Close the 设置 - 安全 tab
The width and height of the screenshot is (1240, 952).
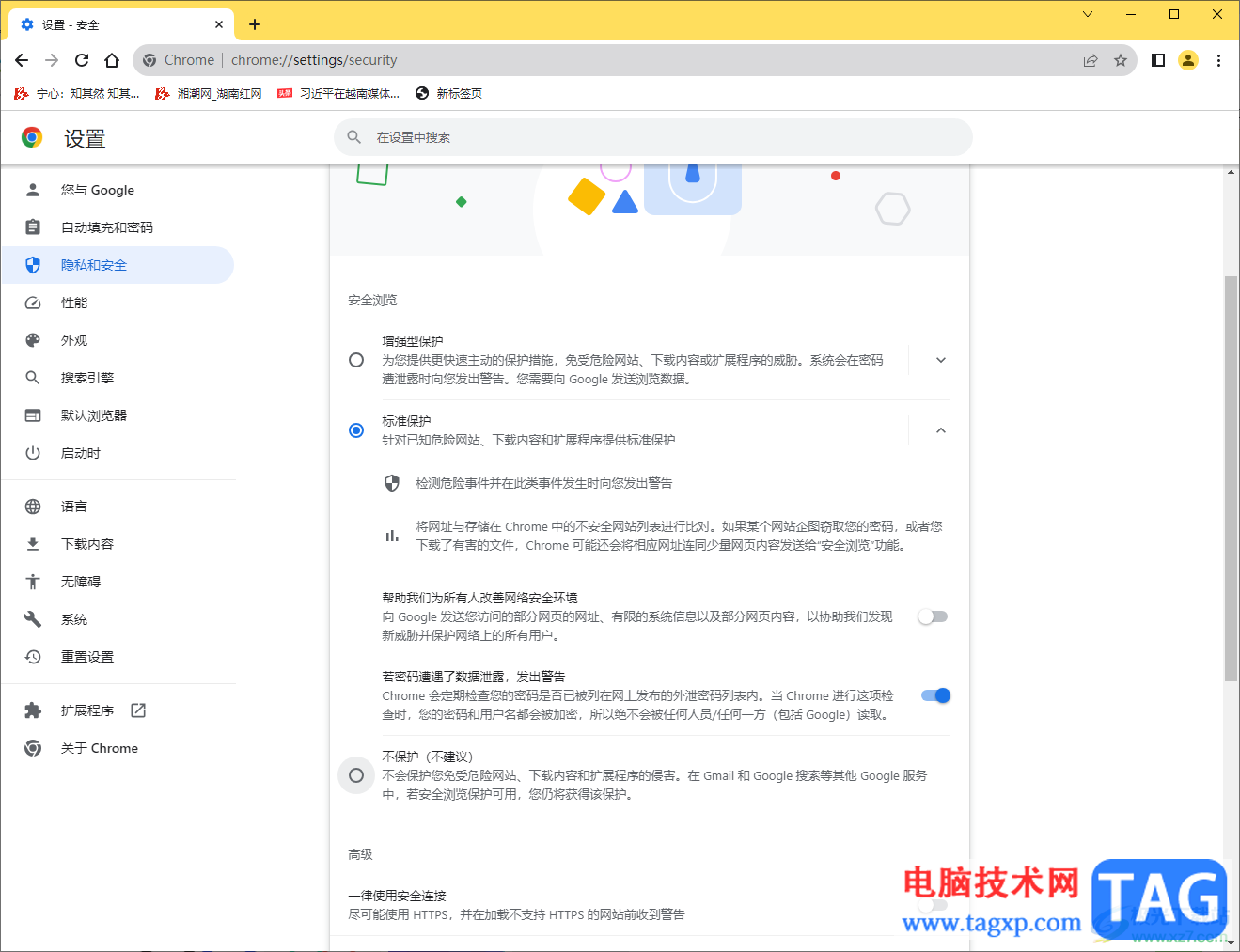[219, 24]
